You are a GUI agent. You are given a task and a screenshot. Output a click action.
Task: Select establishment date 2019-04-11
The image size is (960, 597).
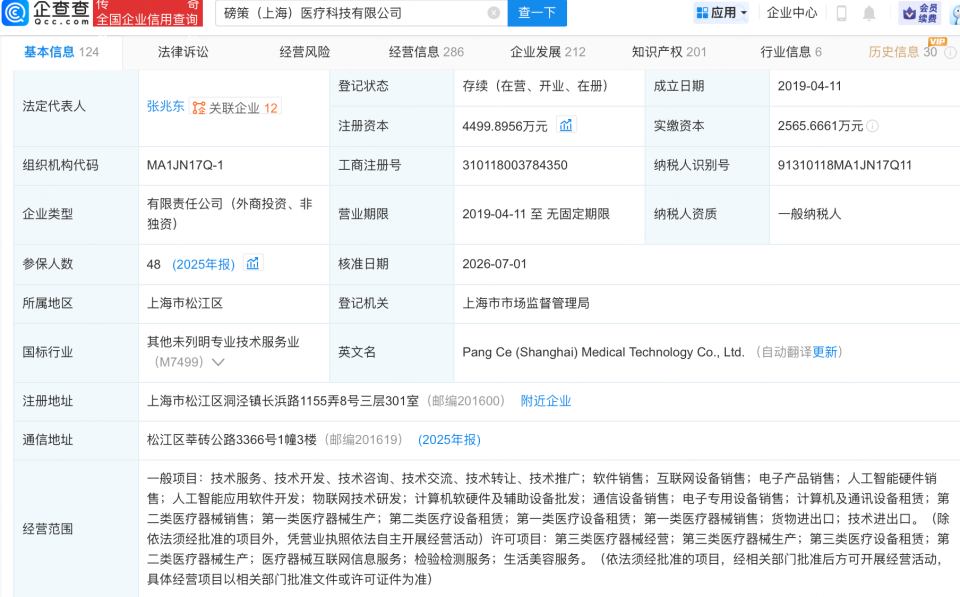(809, 86)
